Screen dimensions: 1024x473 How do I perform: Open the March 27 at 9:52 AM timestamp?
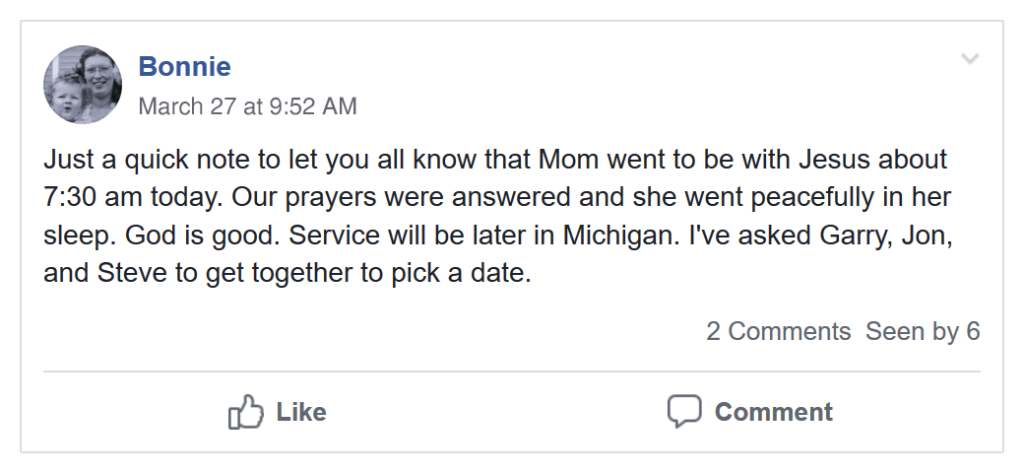click(x=248, y=106)
